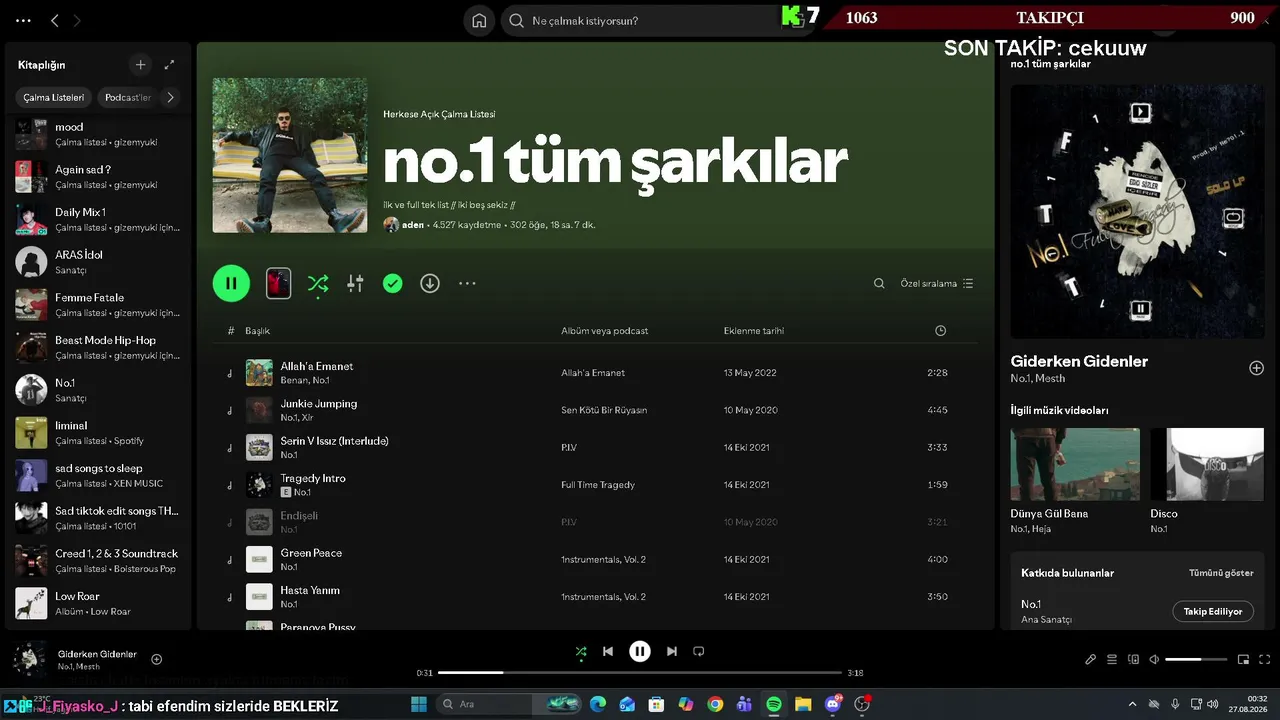Open the Femme Fatale playlist

[x=98, y=305]
